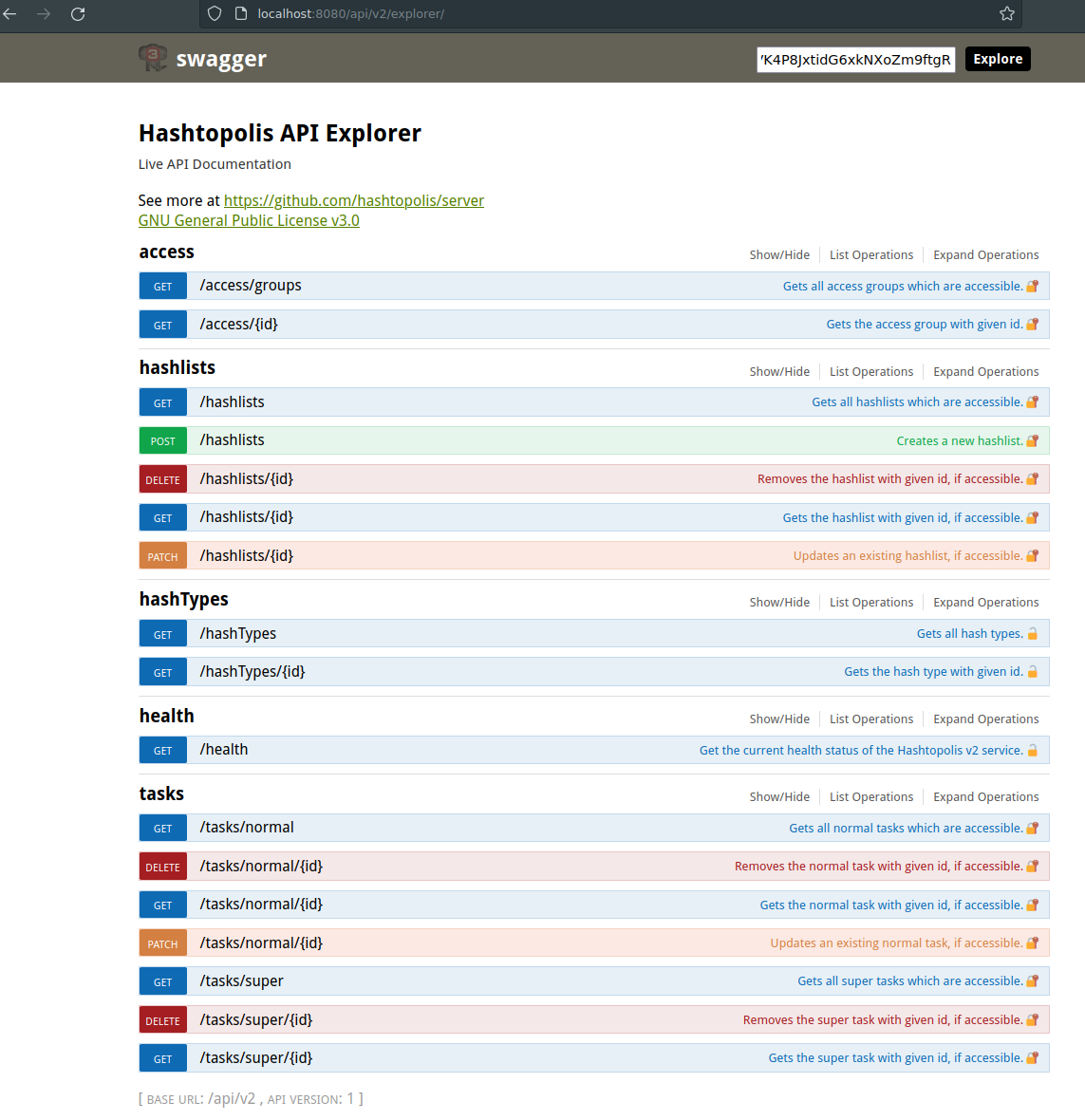Expand Operations for hashlists section
1085x1120 pixels.
(x=985, y=371)
